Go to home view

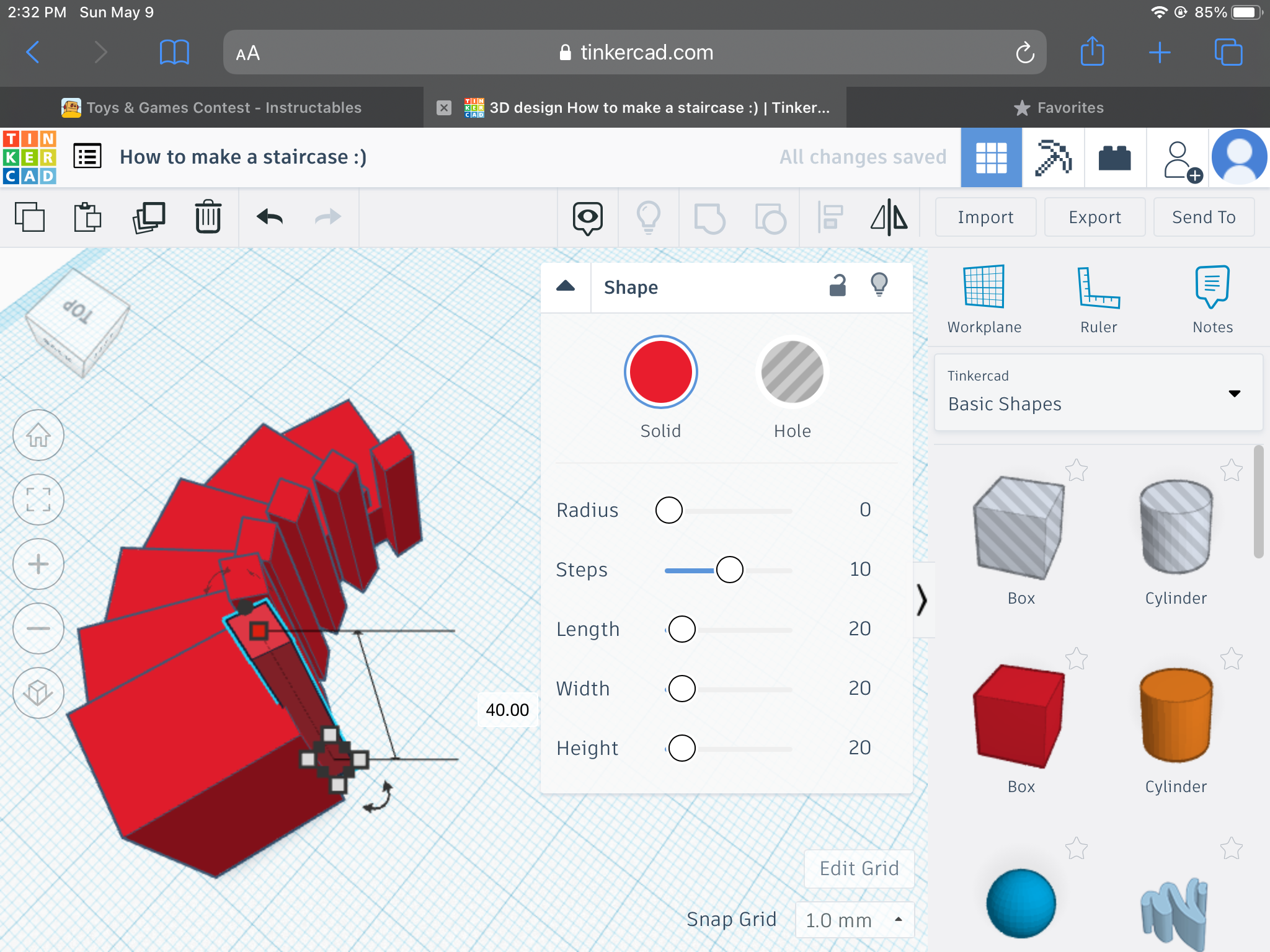38,435
